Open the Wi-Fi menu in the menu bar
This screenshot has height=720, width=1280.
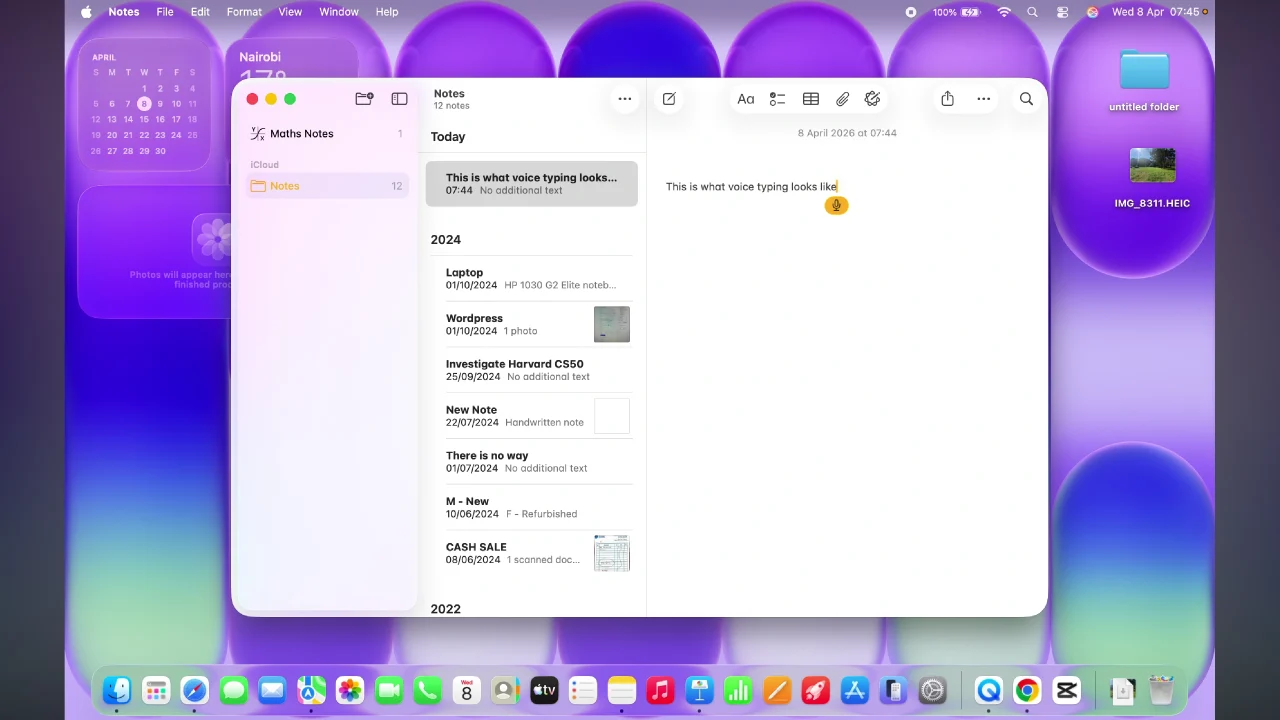click(1006, 12)
